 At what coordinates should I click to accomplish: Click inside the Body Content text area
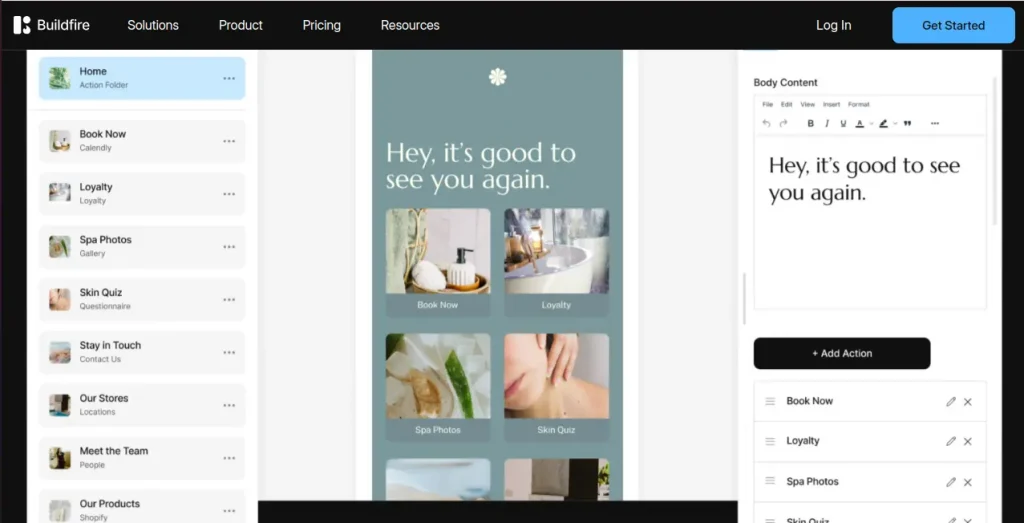(870, 222)
